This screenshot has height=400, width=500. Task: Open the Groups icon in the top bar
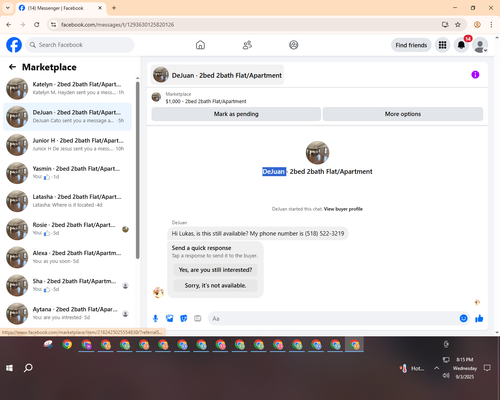[294, 45]
